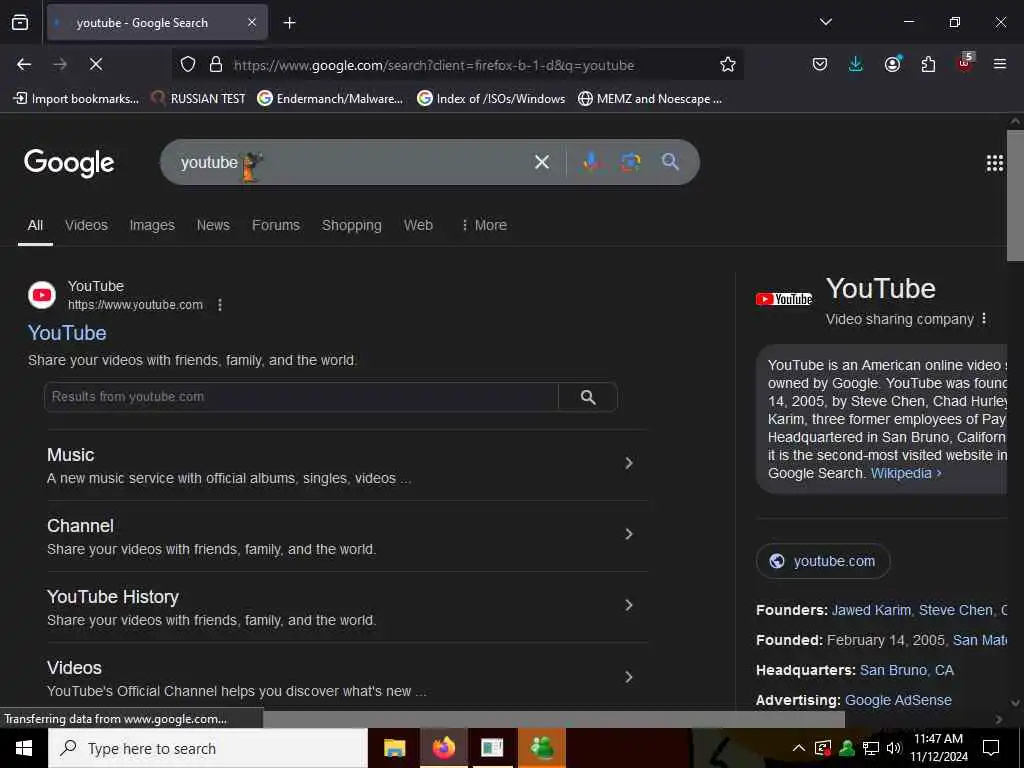The height and width of the screenshot is (768, 1024).
Task: Open the YouTube result title link
Action: (67, 333)
